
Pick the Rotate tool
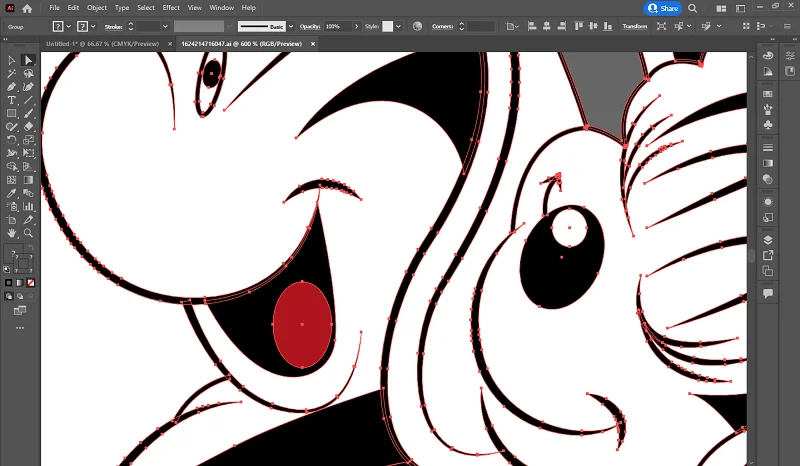11,140
